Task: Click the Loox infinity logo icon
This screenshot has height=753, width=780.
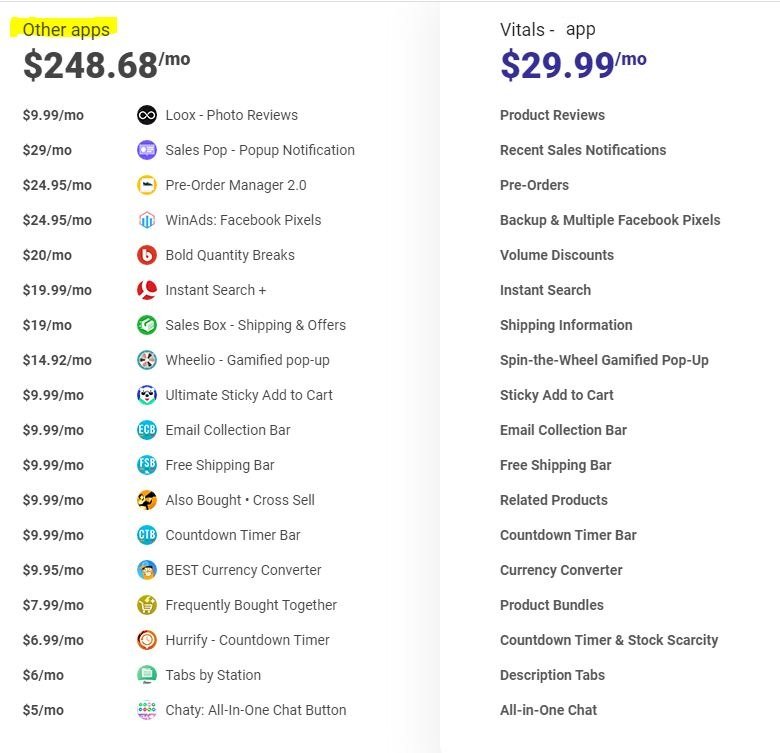Action: coord(147,115)
